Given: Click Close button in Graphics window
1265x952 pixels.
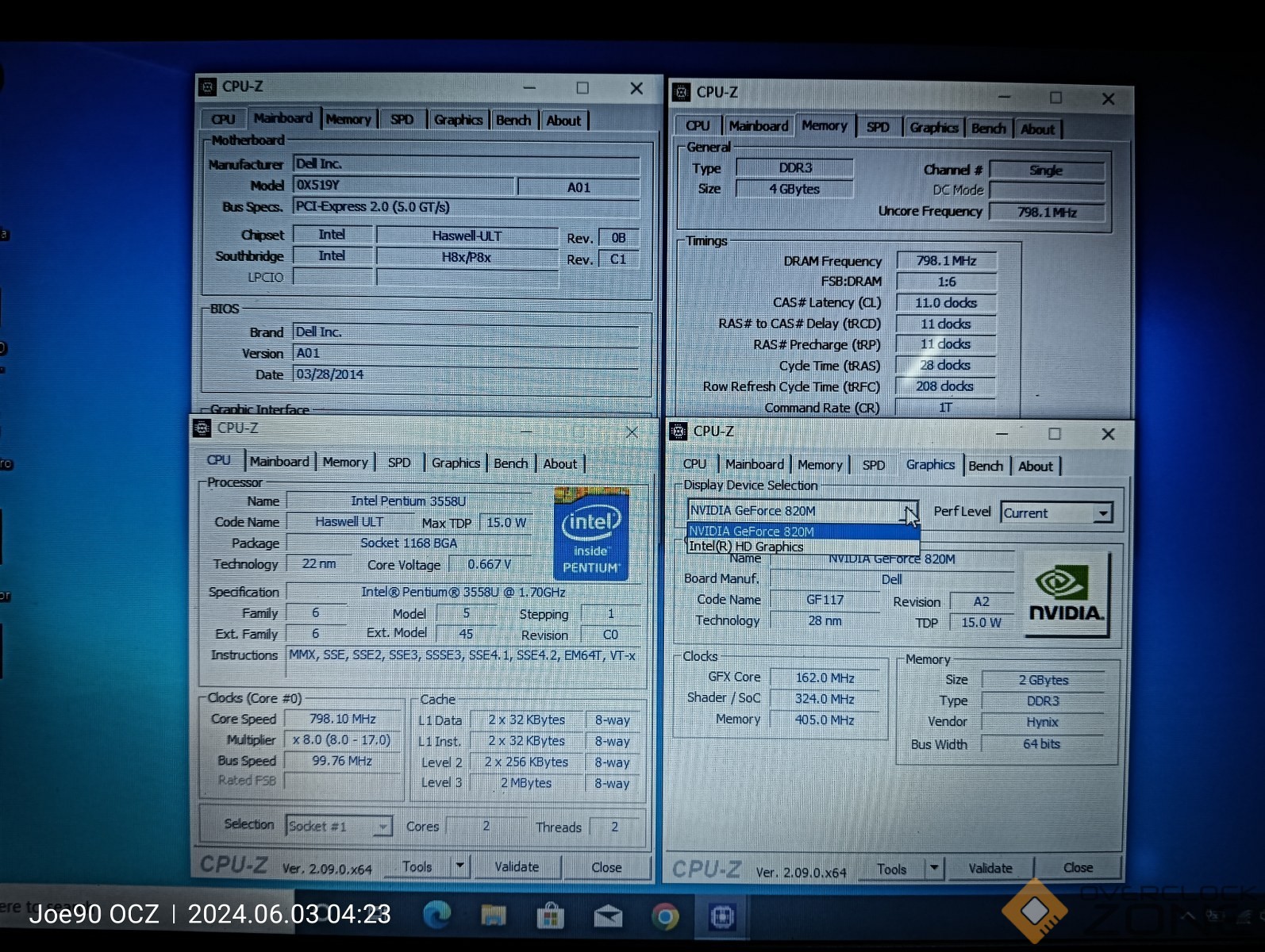Looking at the screenshot, I should click(x=1079, y=867).
